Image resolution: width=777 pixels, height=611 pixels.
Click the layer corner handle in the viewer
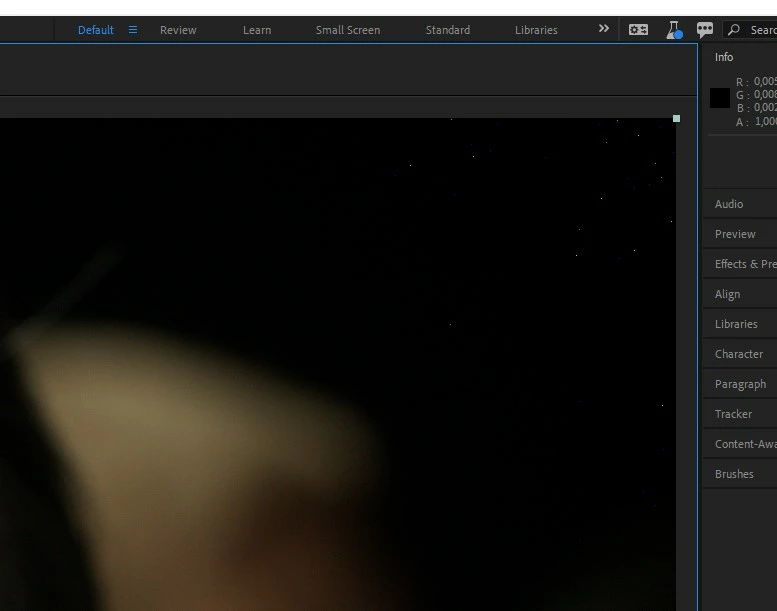676,118
